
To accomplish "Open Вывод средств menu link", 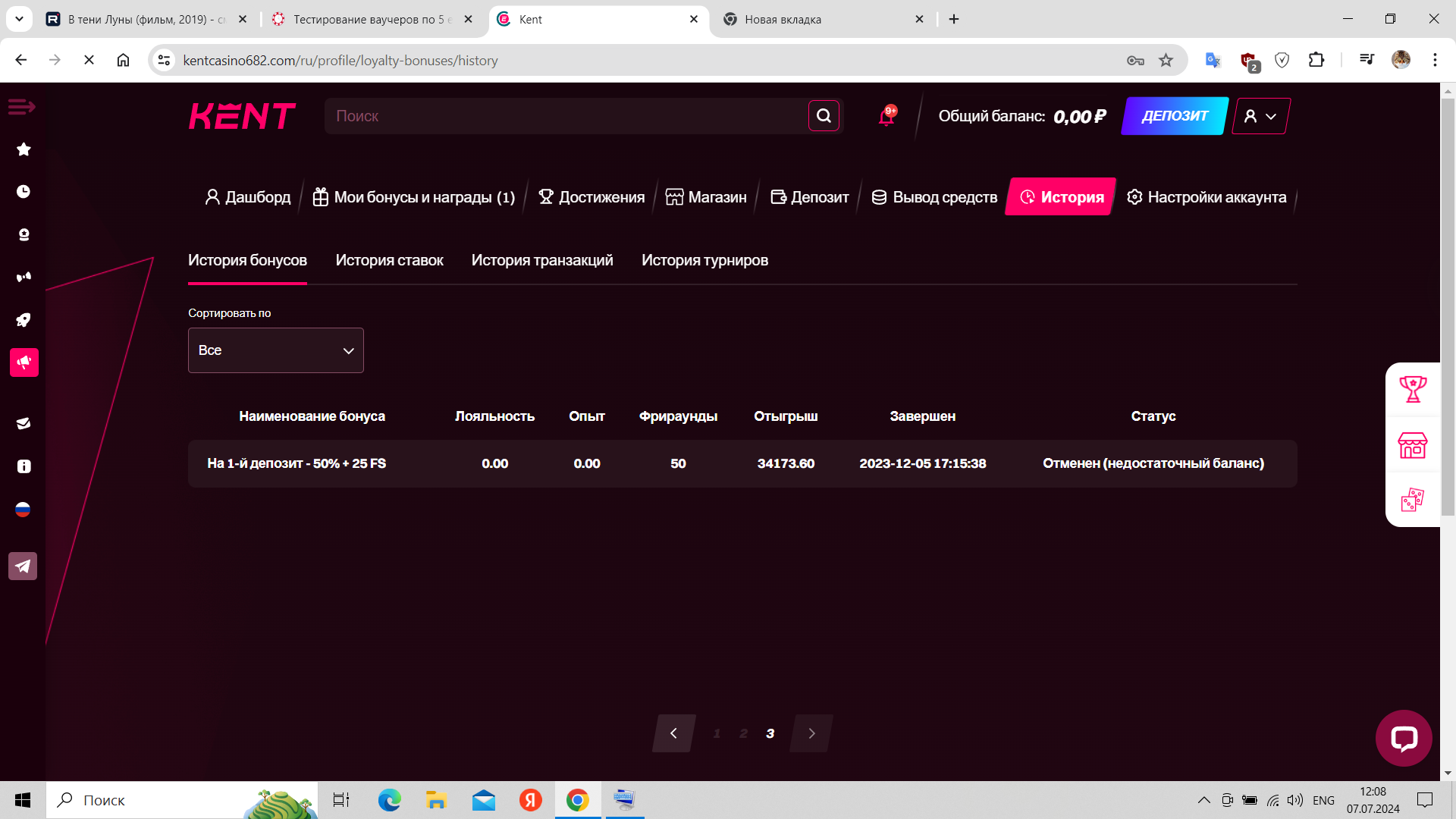I will pos(934,197).
